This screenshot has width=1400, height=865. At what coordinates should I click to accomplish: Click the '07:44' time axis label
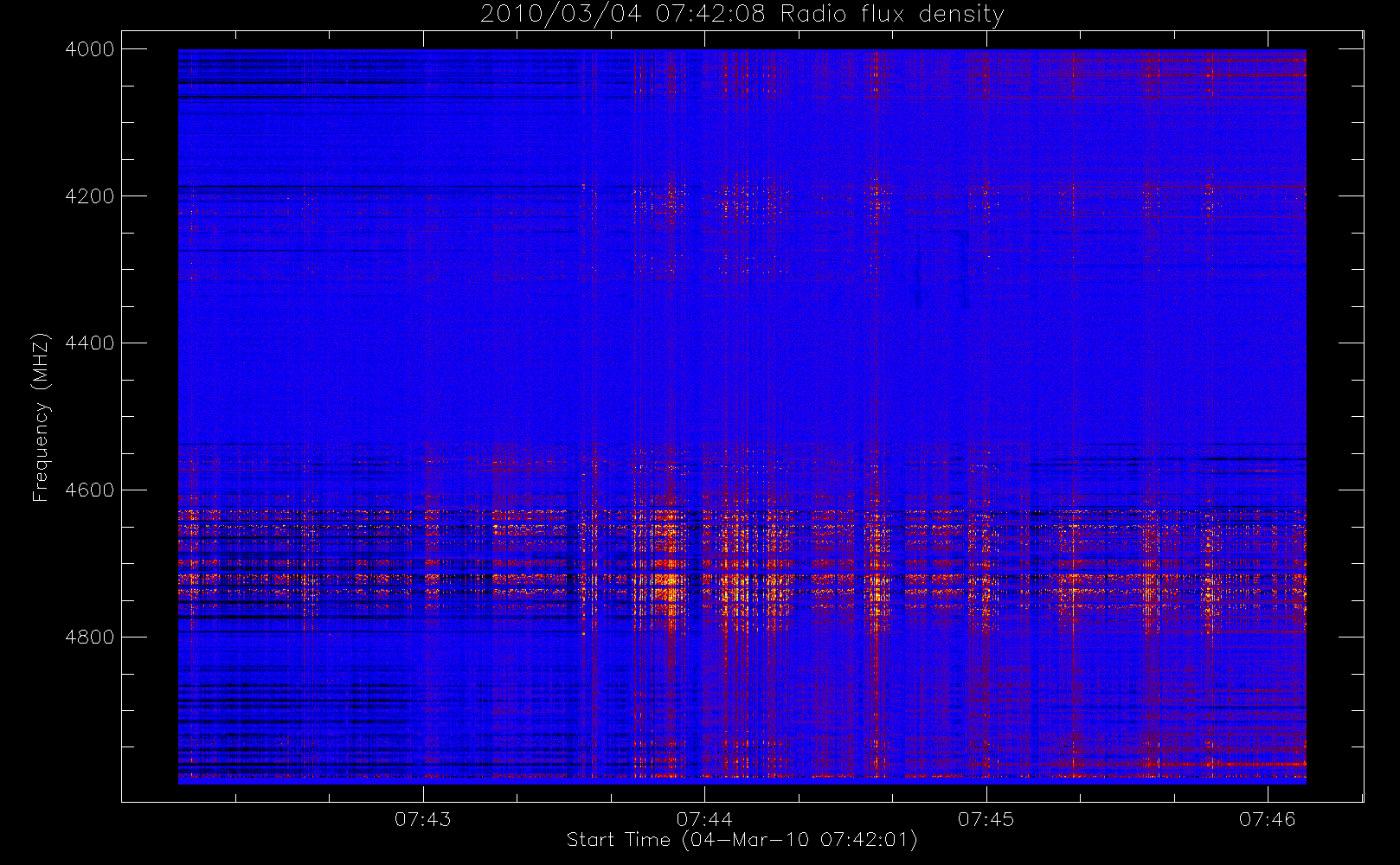click(x=704, y=819)
